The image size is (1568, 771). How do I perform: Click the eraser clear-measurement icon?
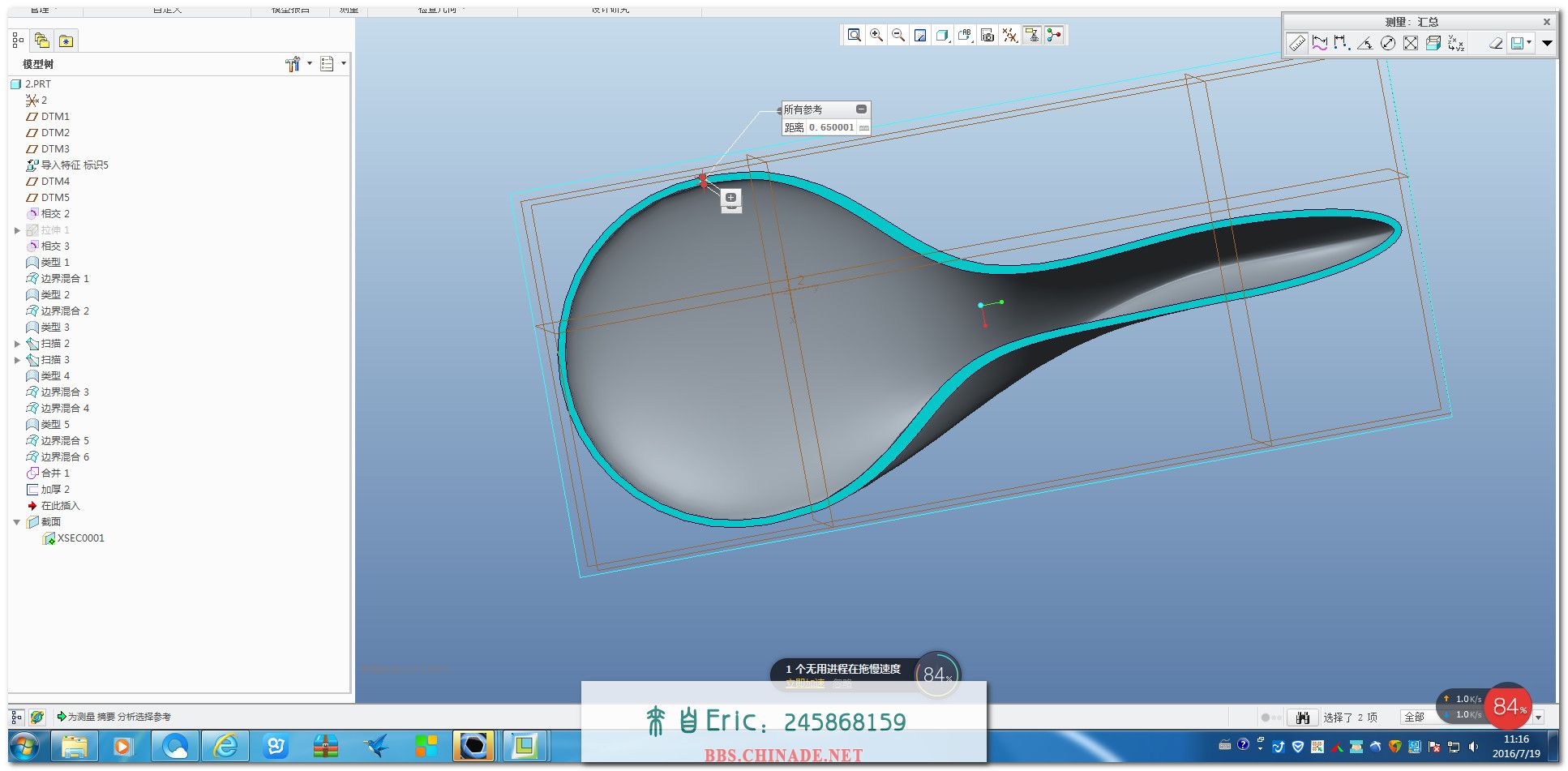[1496, 43]
